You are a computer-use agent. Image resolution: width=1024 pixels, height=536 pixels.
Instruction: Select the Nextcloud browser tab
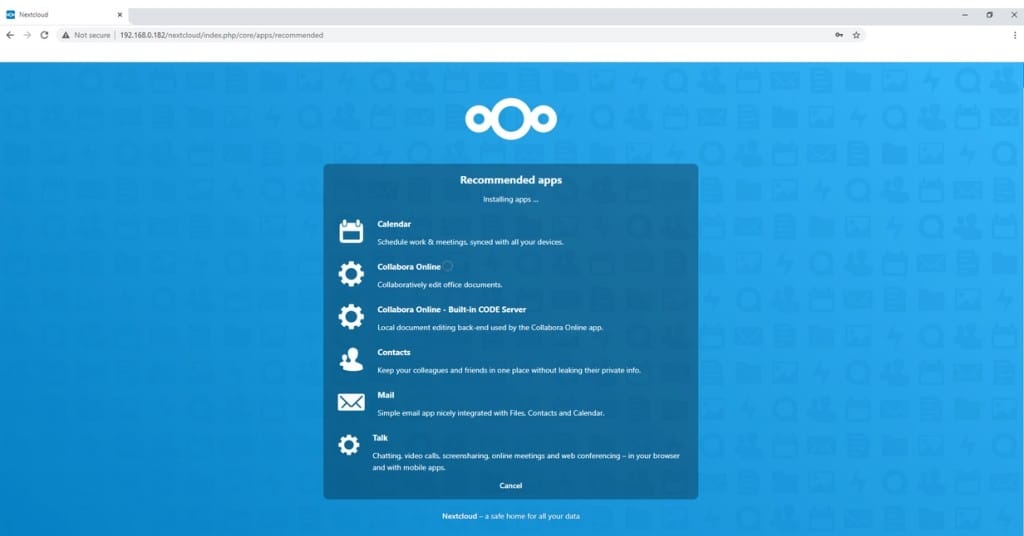point(64,14)
